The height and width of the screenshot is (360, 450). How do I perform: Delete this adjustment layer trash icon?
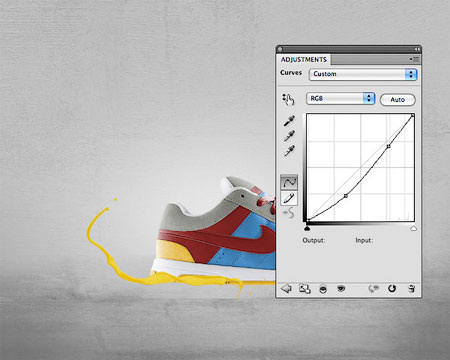coord(412,288)
